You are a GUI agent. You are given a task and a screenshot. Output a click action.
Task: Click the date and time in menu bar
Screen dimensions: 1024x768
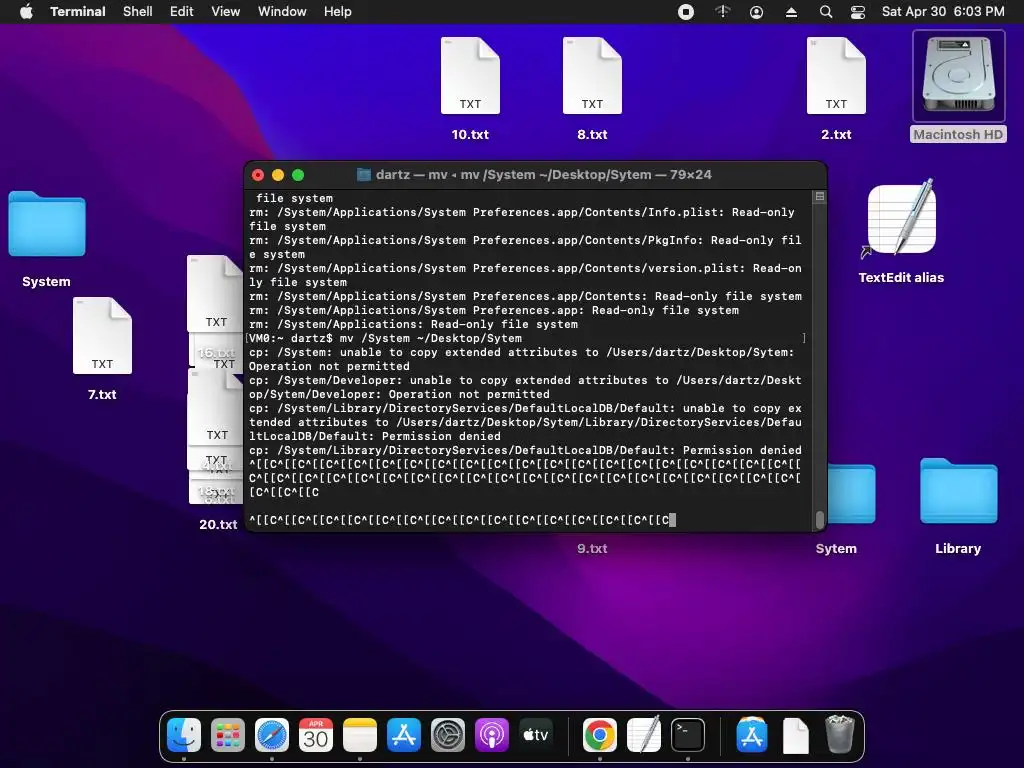click(943, 11)
